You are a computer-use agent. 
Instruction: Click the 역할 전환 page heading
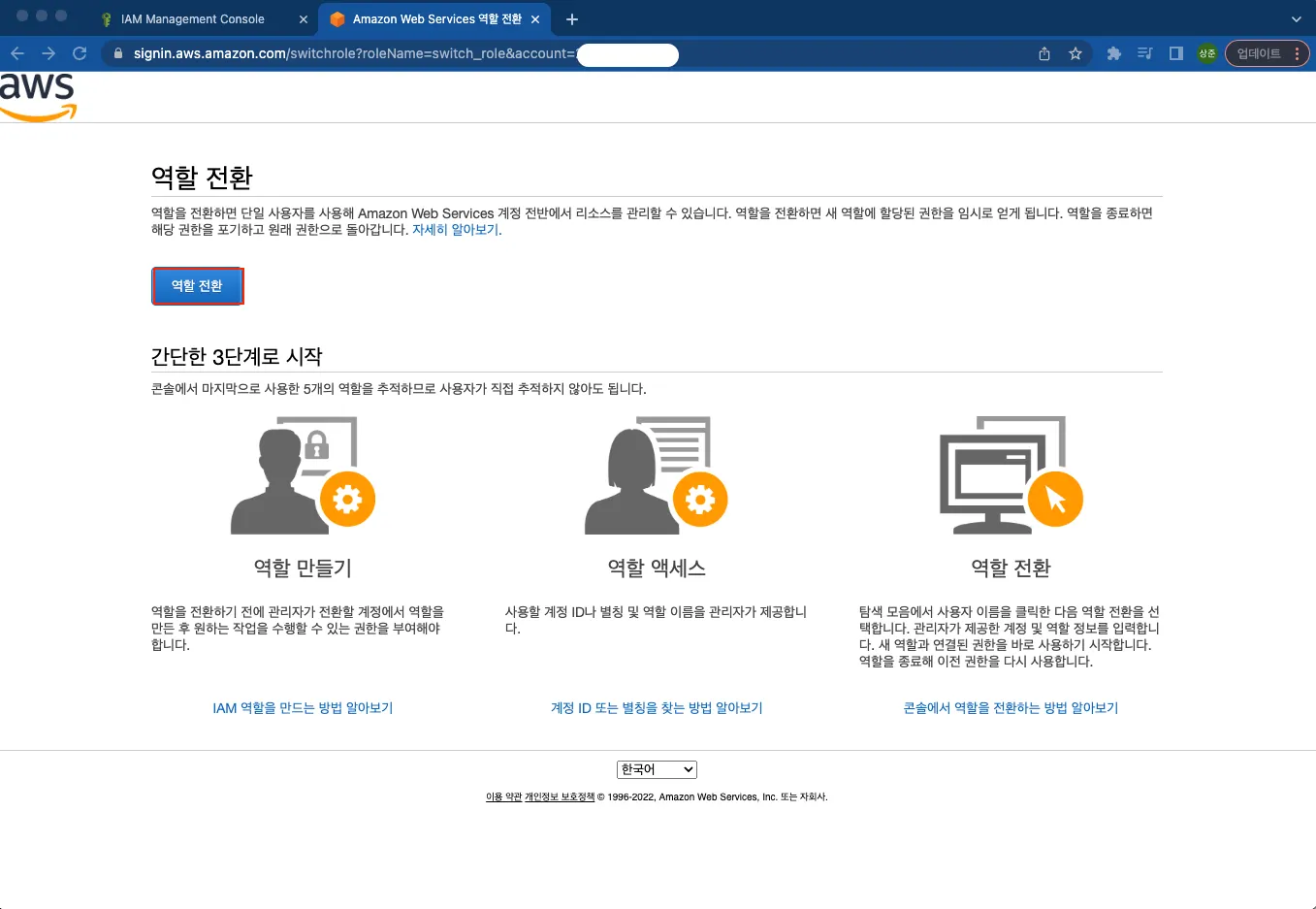point(202,178)
